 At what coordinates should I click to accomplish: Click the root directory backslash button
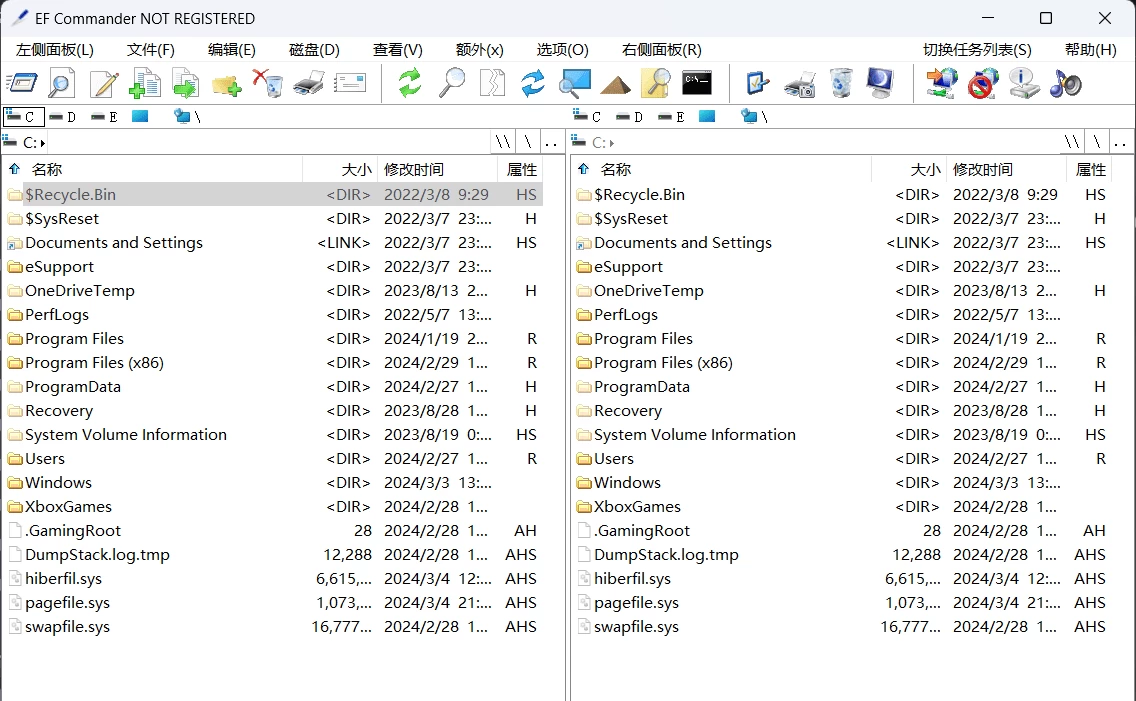click(527, 142)
